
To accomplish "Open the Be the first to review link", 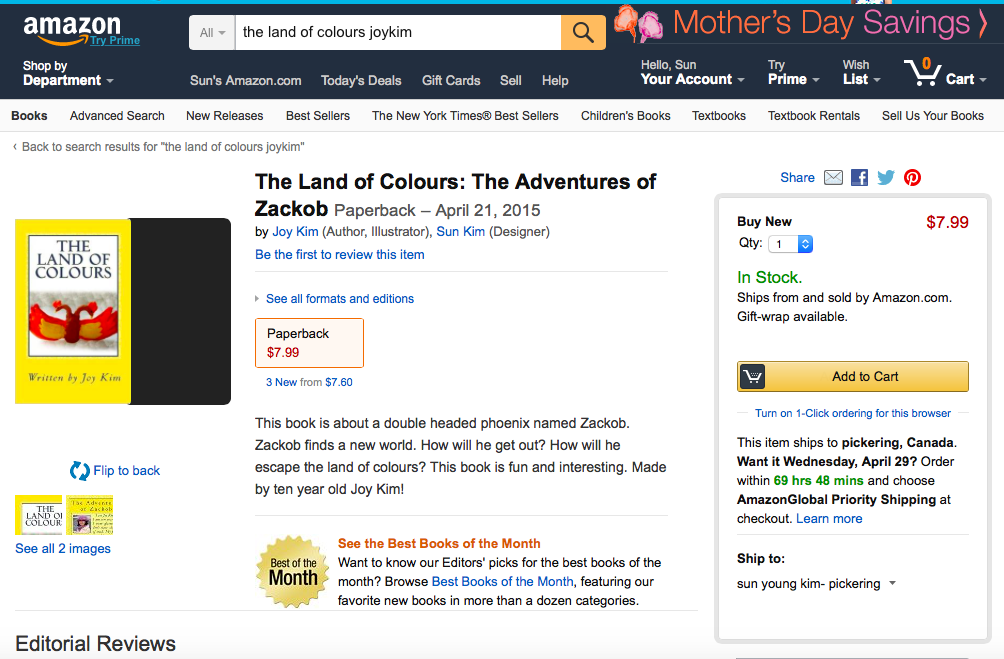I will pyautogui.click(x=340, y=254).
